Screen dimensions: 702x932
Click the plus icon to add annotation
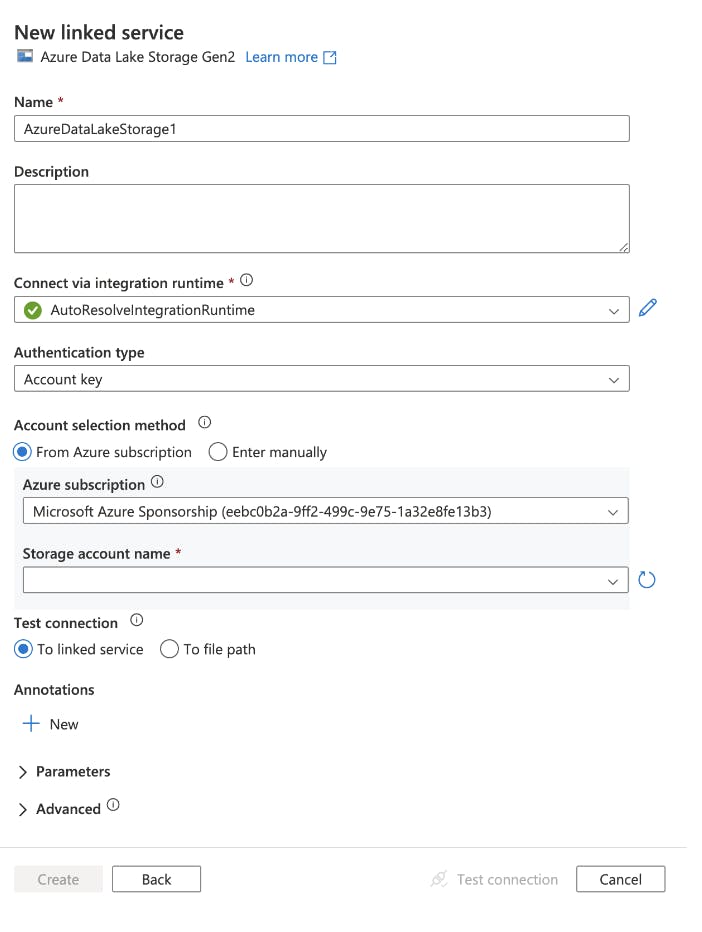pos(31,724)
